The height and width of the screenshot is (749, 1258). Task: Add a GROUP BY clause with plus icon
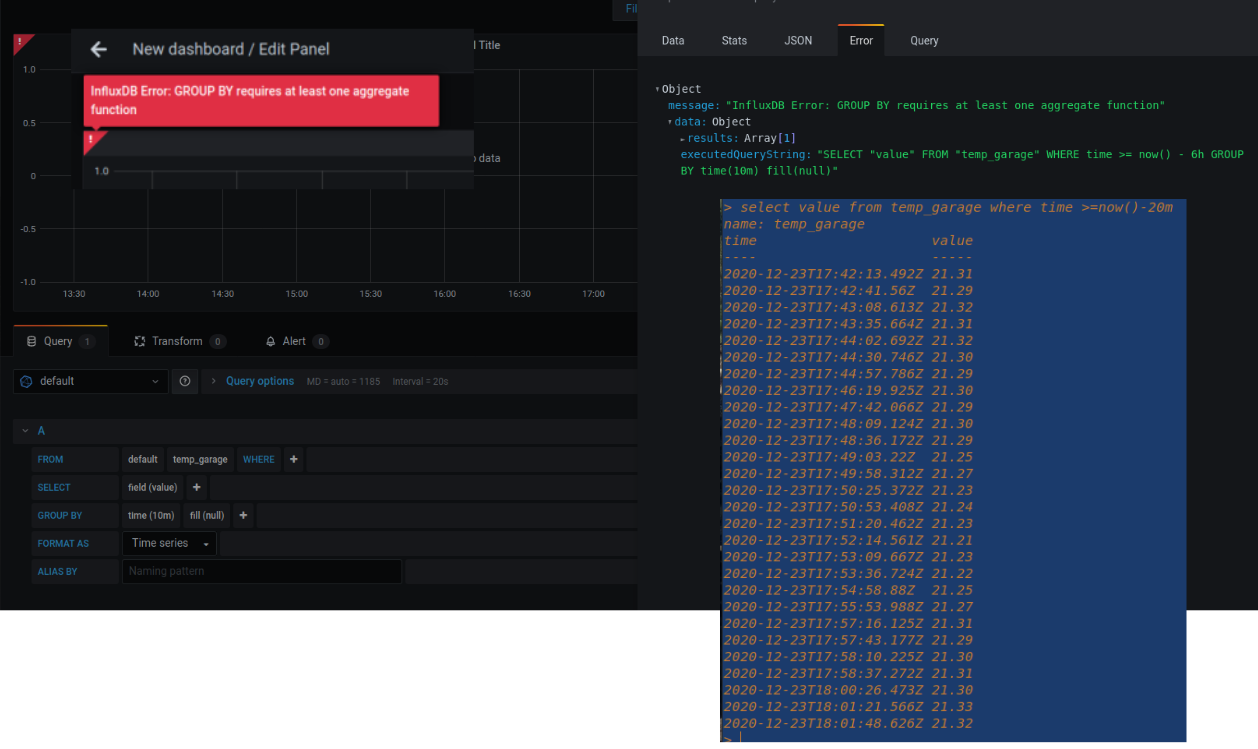point(243,515)
